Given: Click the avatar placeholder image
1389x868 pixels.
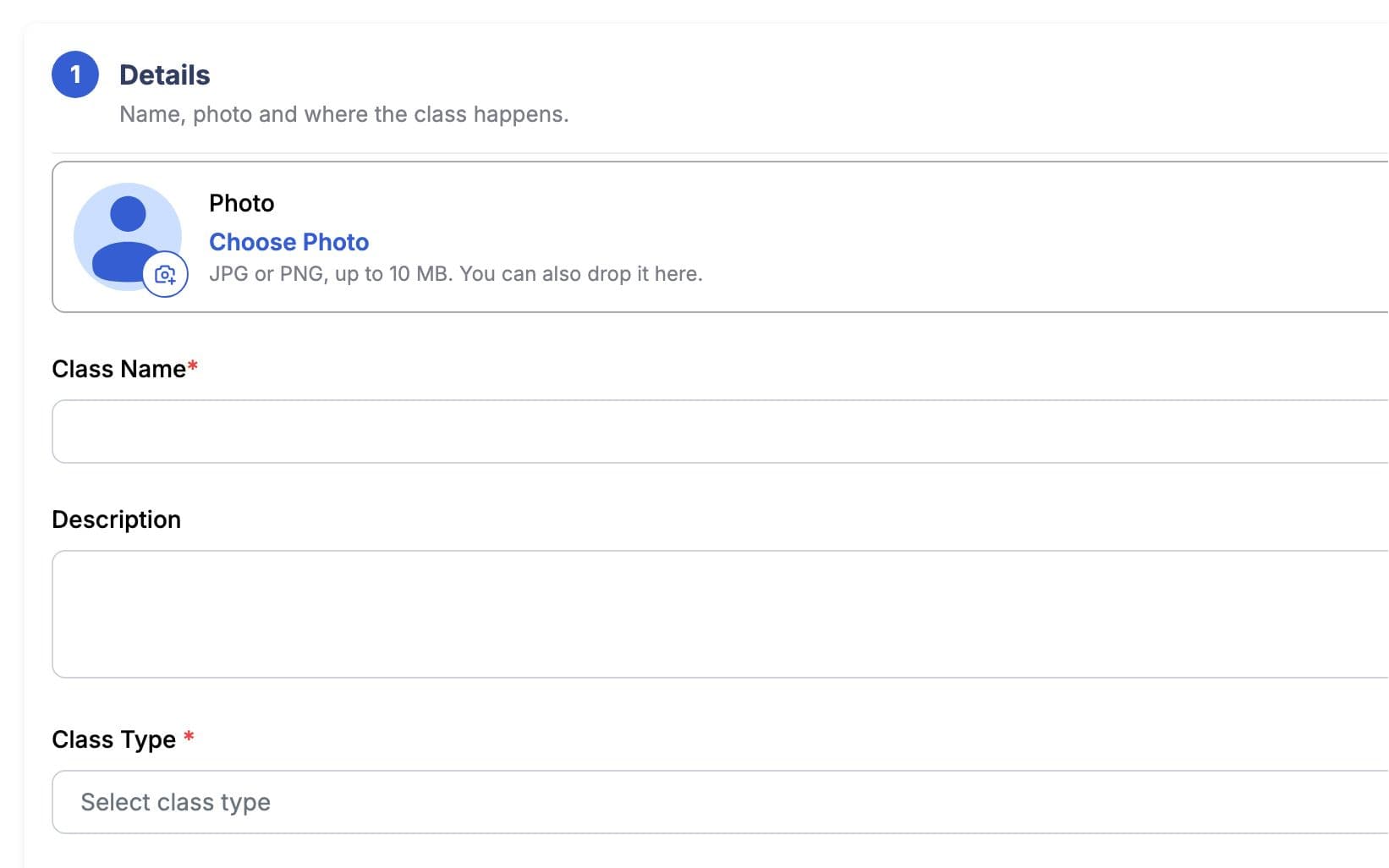Looking at the screenshot, I should [128, 237].
